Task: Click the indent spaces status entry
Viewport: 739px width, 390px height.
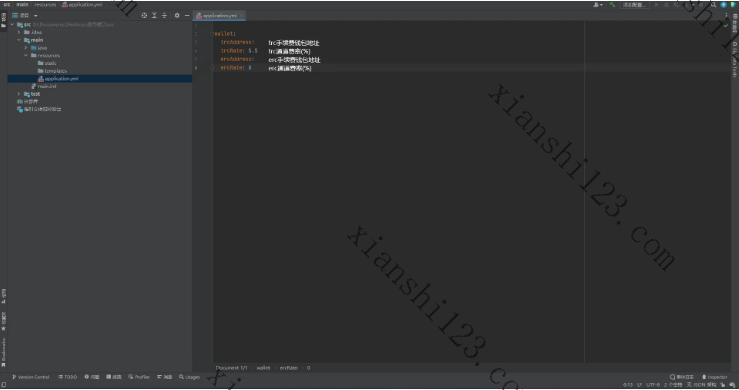Action: click(x=673, y=385)
